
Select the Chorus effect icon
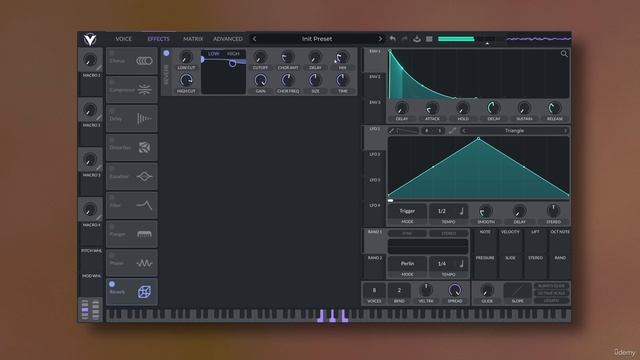[144, 61]
